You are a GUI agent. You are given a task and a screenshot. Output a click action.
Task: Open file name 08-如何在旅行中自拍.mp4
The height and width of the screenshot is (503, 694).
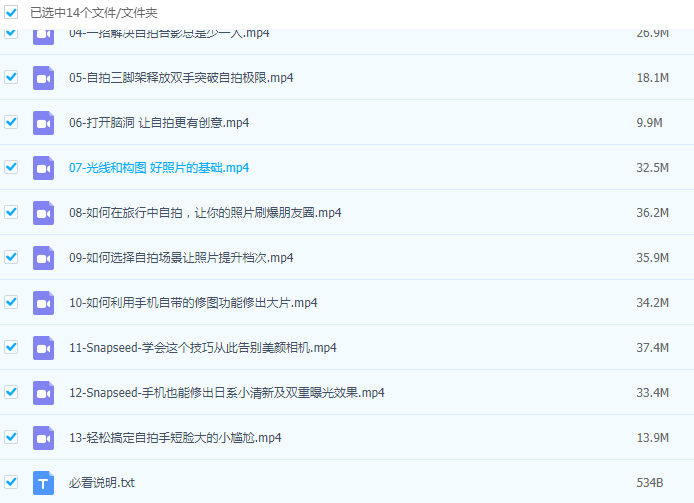point(205,213)
